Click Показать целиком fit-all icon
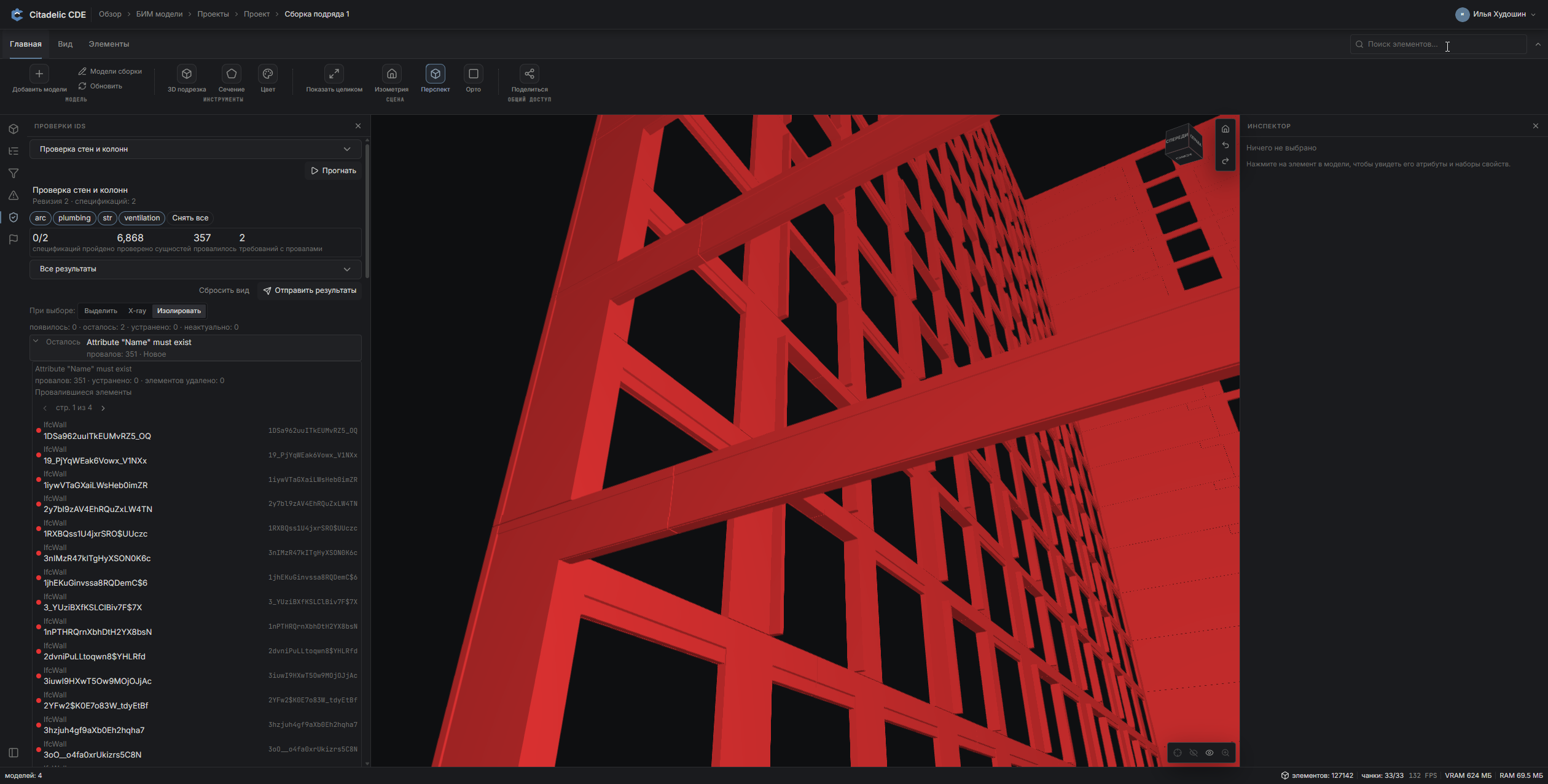 click(334, 74)
